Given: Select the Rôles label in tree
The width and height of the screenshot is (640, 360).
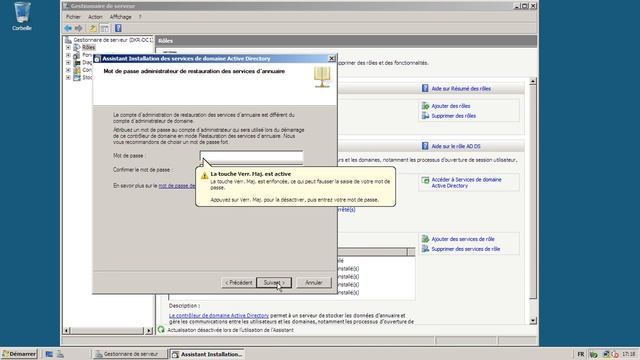Looking at the screenshot, I should click(x=89, y=47).
